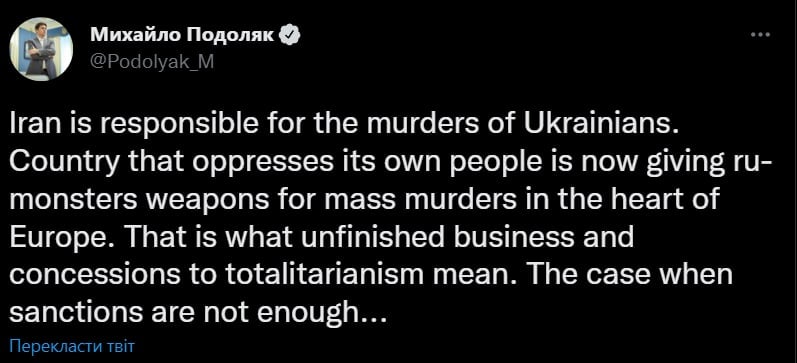Click the word "Iran" in the tweet
Screen dimensions: 797x363
point(29,127)
